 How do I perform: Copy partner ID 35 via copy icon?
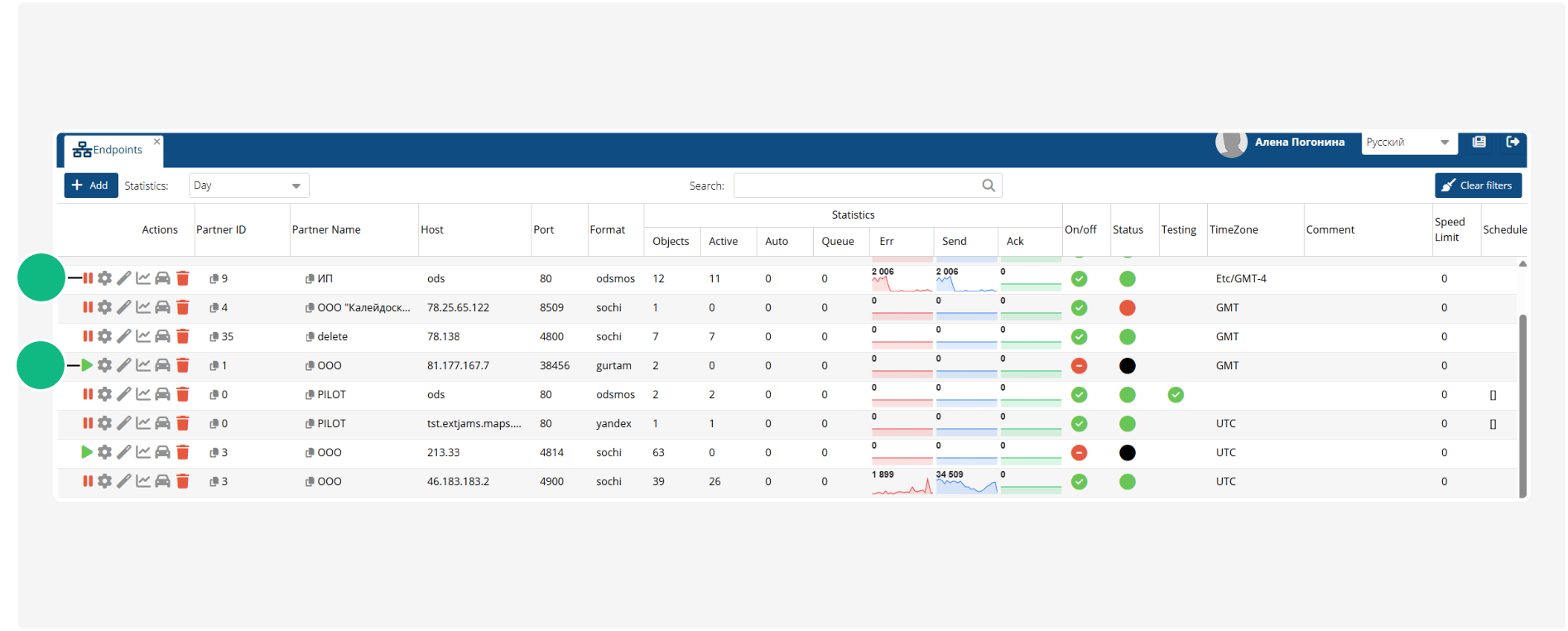pyautogui.click(x=214, y=337)
